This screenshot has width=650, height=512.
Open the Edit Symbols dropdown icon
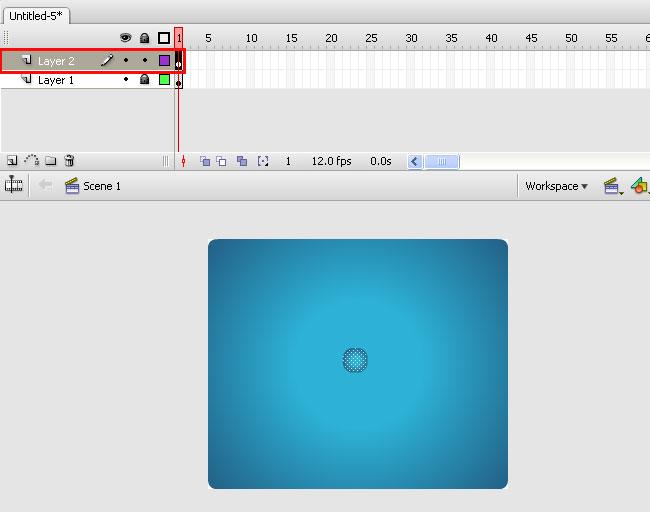point(640,186)
